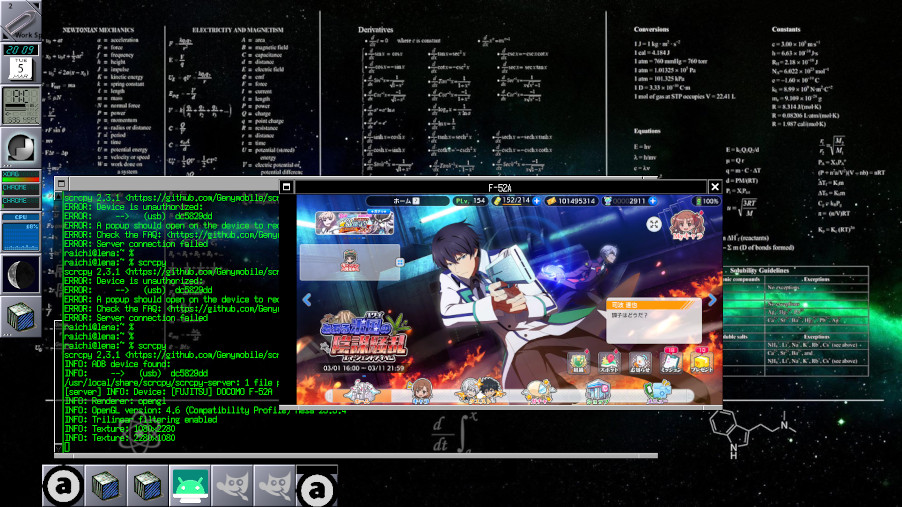
Task: Tap the coin counter 101495314
Action: pyautogui.click(x=571, y=201)
